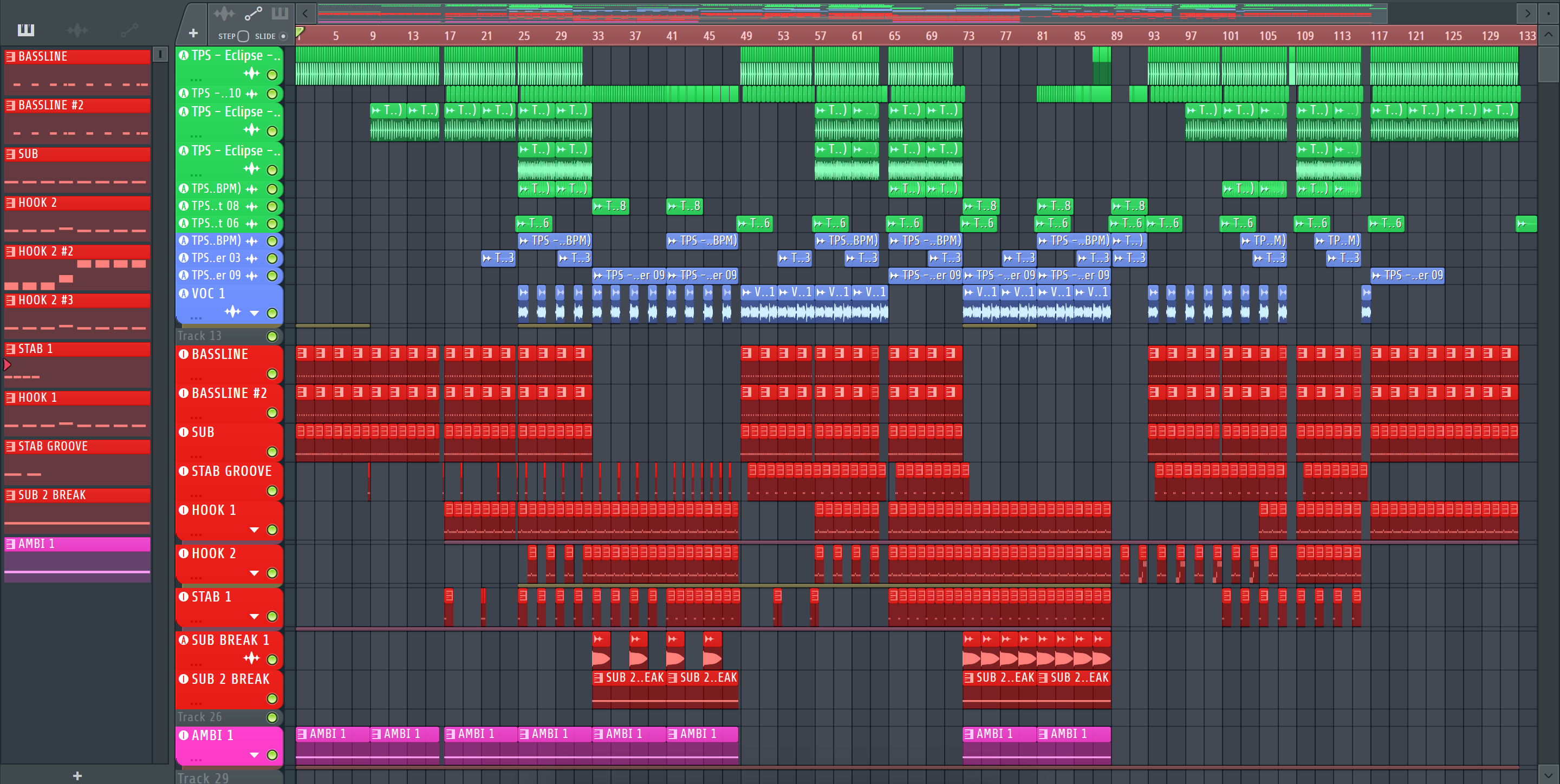Select audio clip mode waveform icon in toolbar
1560x784 pixels.
click(224, 12)
